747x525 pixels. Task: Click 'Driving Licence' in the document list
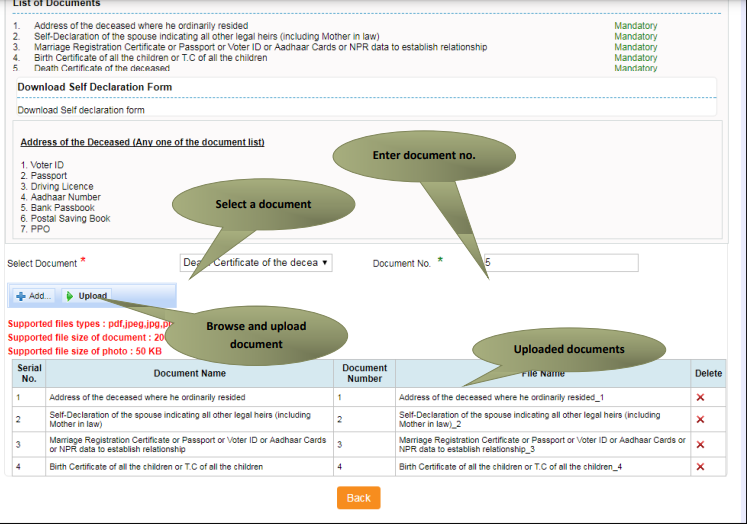point(61,186)
